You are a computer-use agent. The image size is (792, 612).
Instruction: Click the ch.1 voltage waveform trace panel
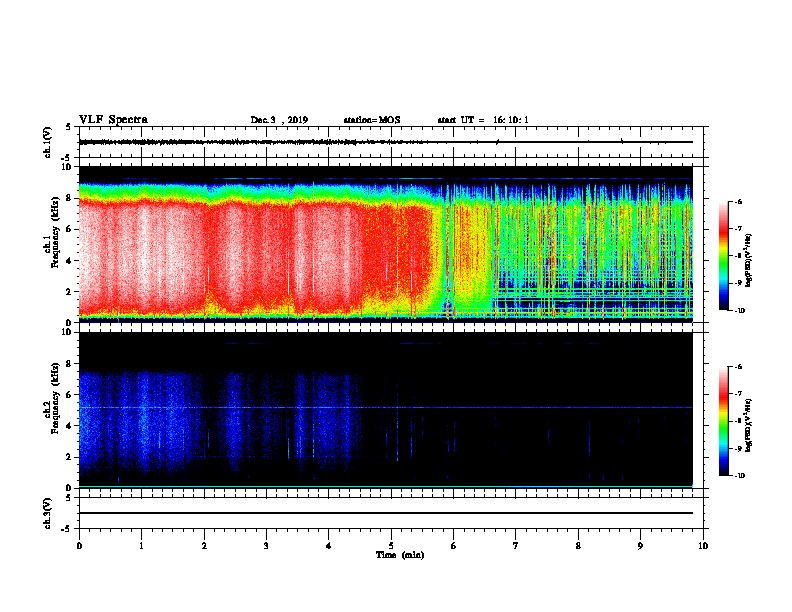(x=391, y=142)
